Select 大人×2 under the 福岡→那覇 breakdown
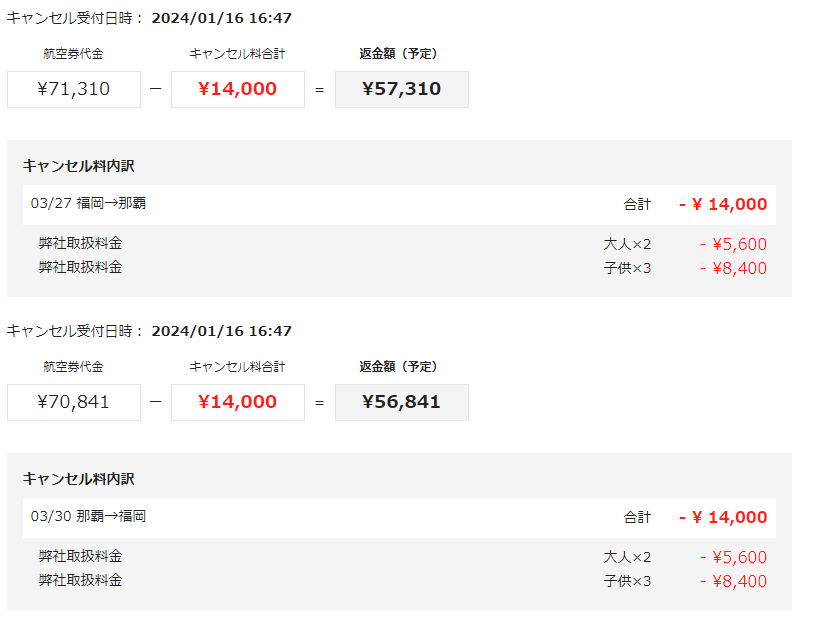Screen dimensions: 832x620 click(627, 244)
